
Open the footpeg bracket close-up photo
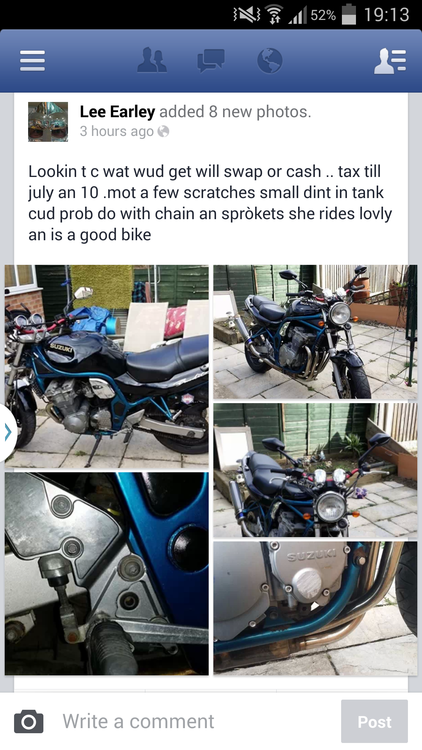click(x=107, y=574)
